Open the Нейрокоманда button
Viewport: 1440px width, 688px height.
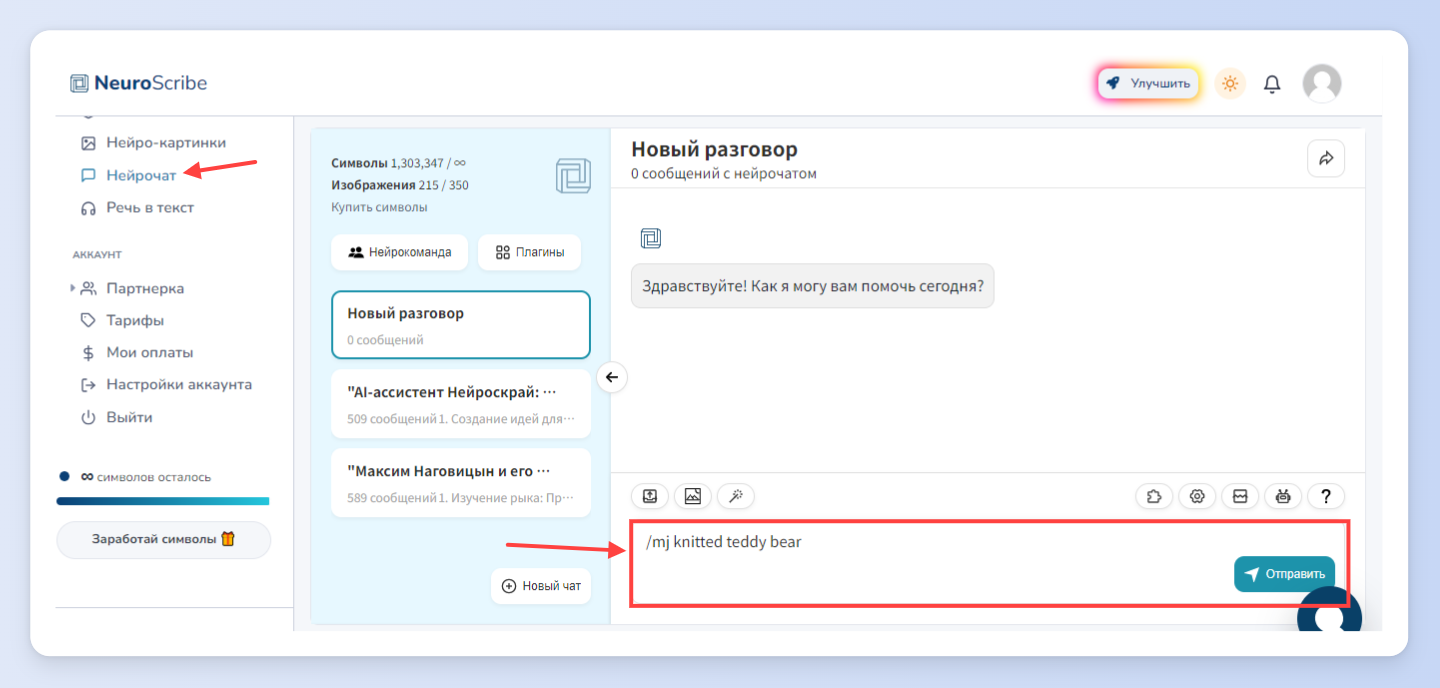(x=400, y=252)
